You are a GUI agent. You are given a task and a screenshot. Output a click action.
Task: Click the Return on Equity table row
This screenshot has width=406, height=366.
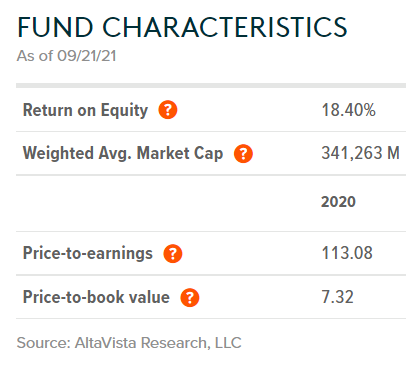pyautogui.click(x=211, y=110)
